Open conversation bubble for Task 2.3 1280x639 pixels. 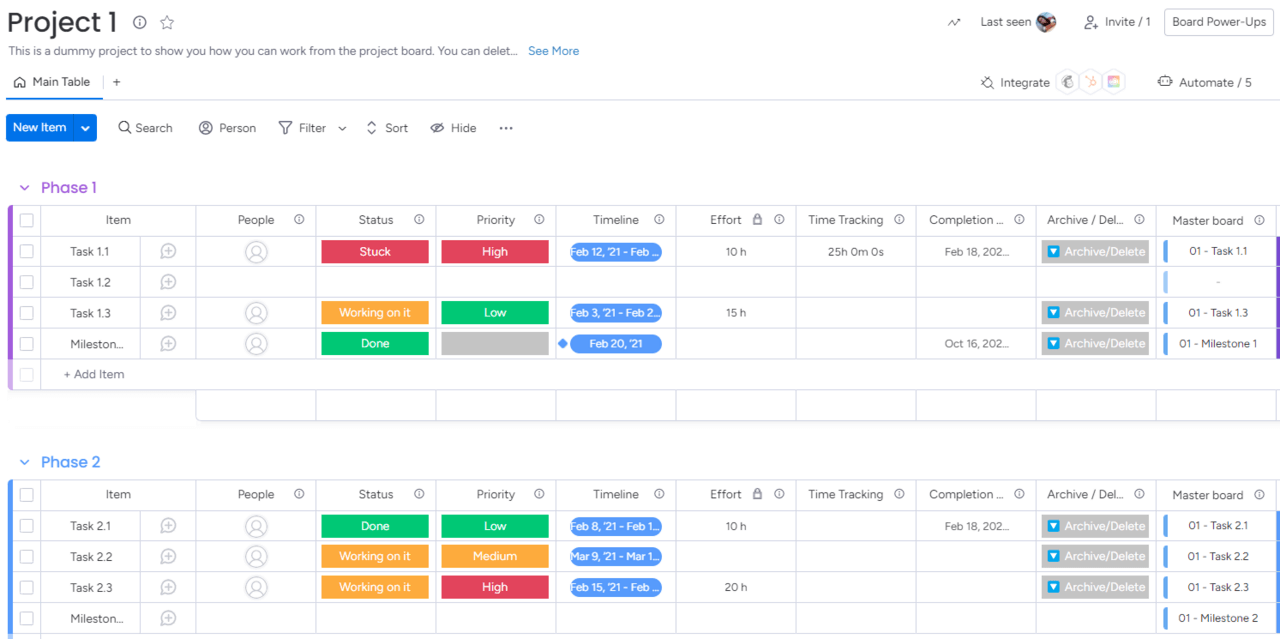[168, 587]
